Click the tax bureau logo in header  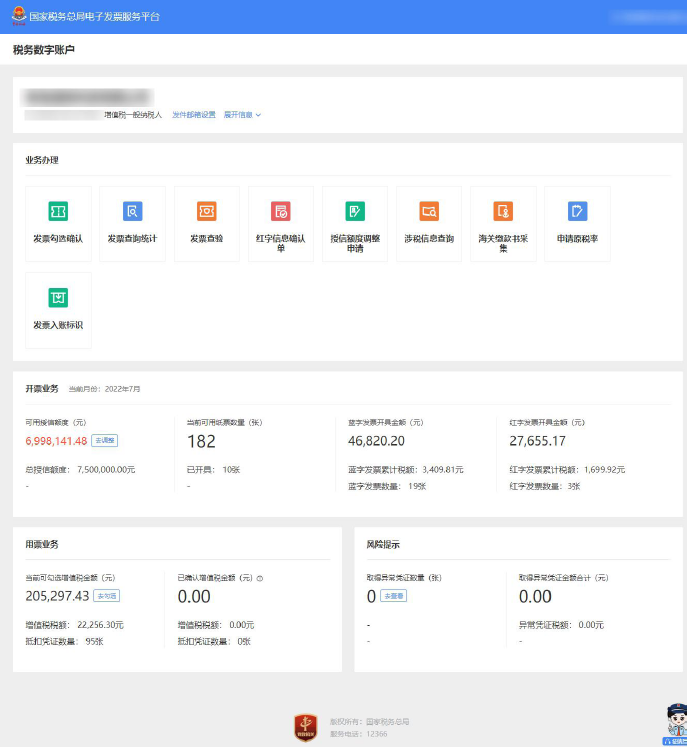coord(19,17)
